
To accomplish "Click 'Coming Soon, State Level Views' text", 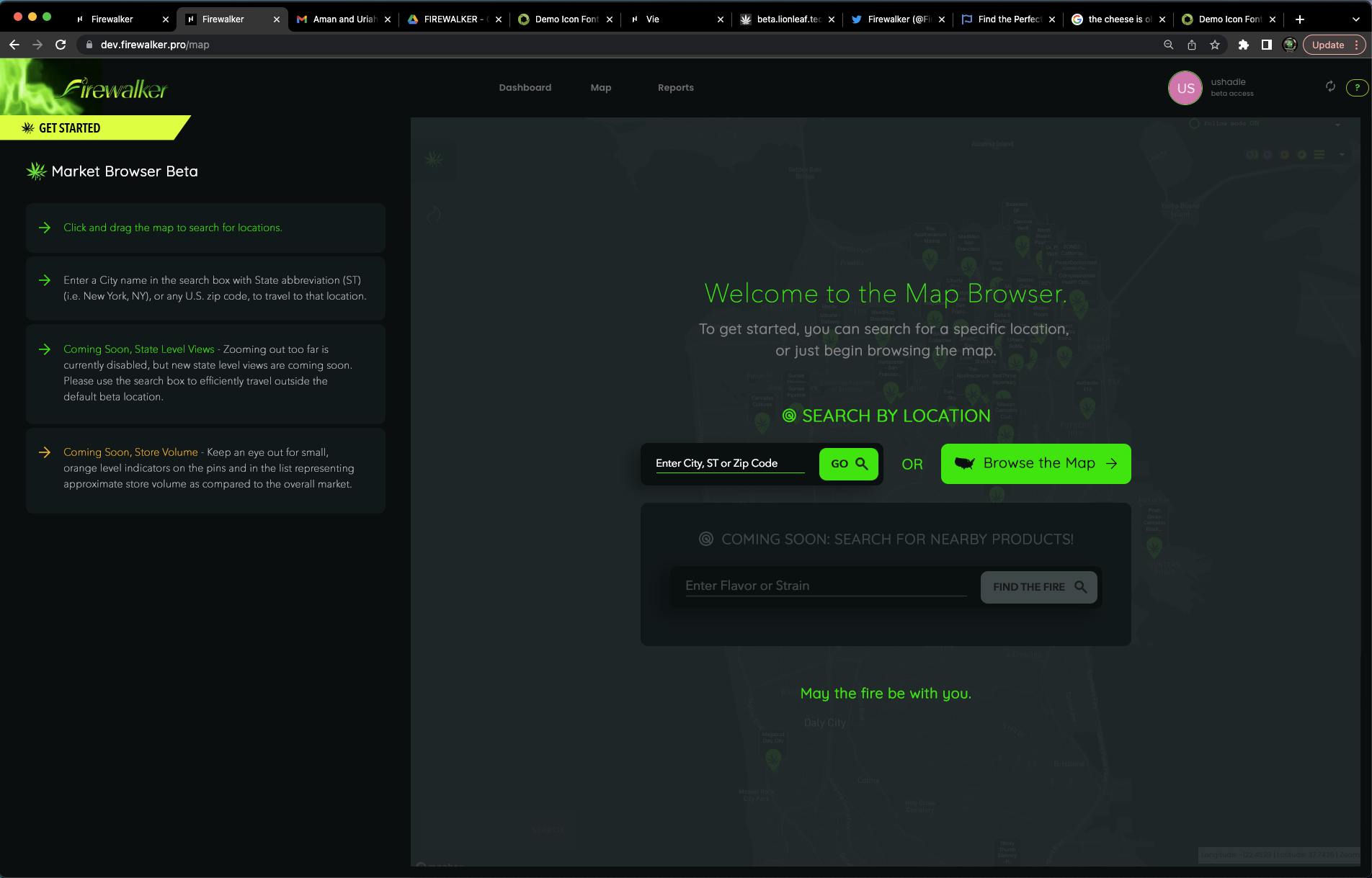I will pos(139,349).
